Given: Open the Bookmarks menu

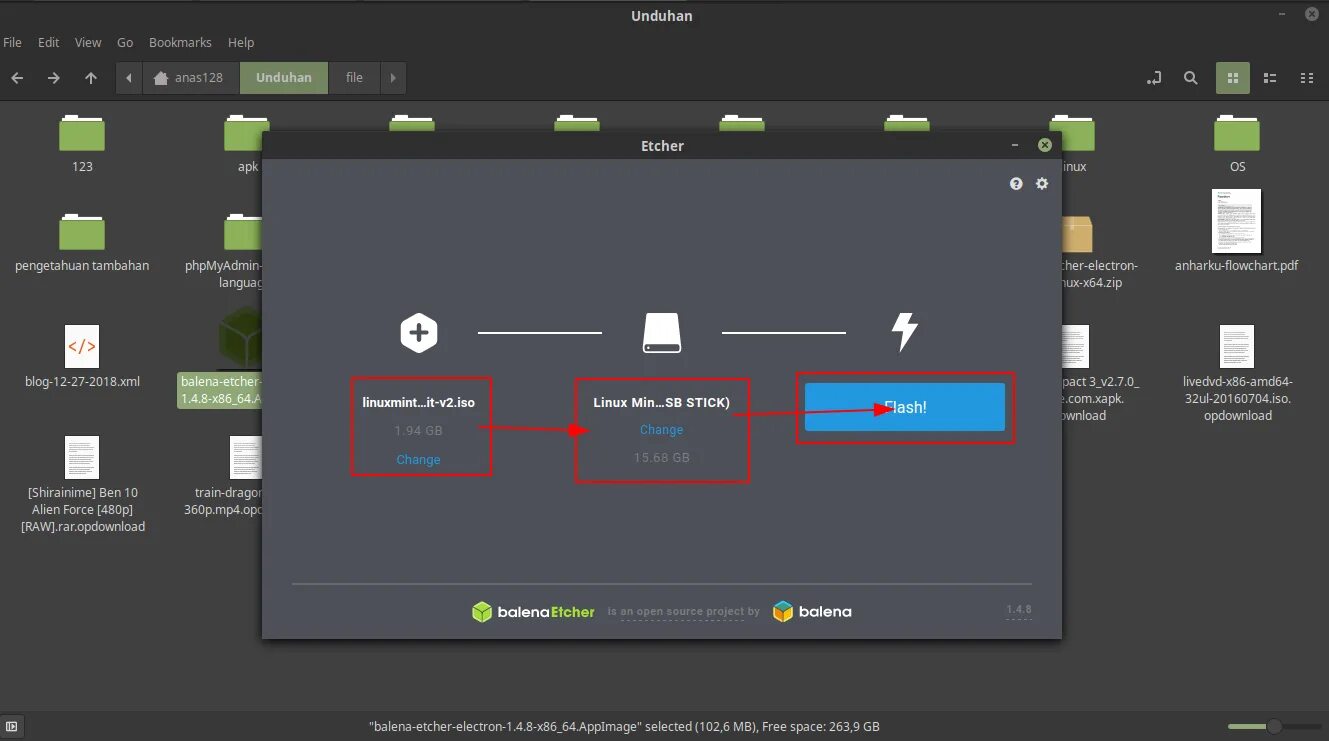Looking at the screenshot, I should (180, 43).
